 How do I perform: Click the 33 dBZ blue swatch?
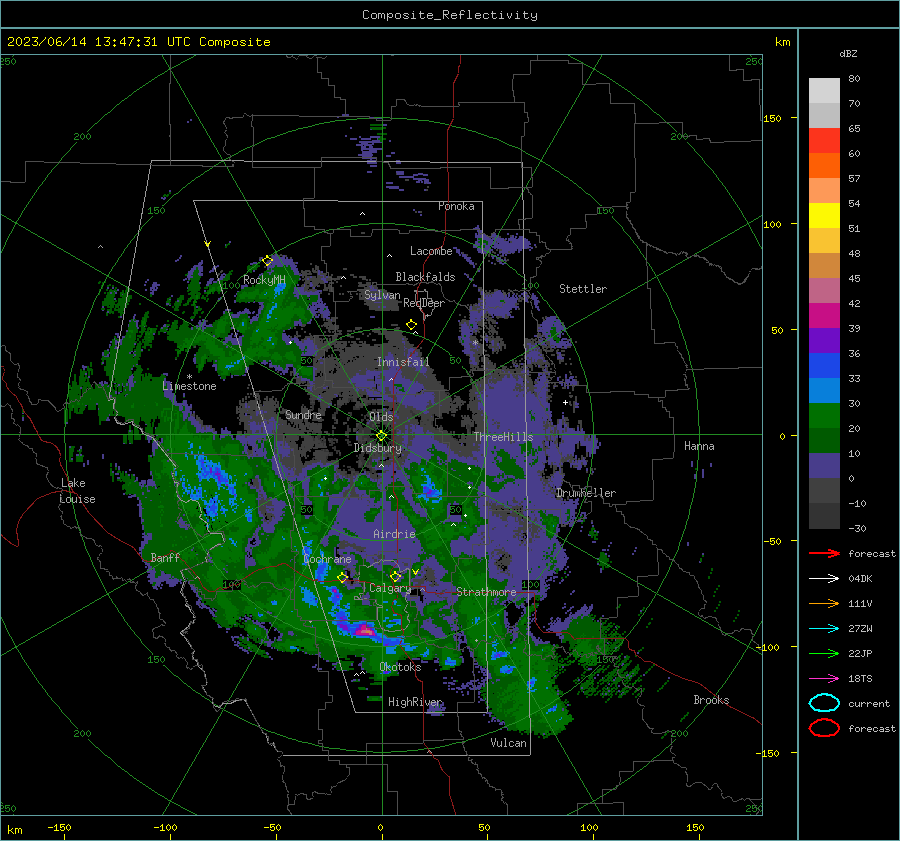(x=824, y=366)
